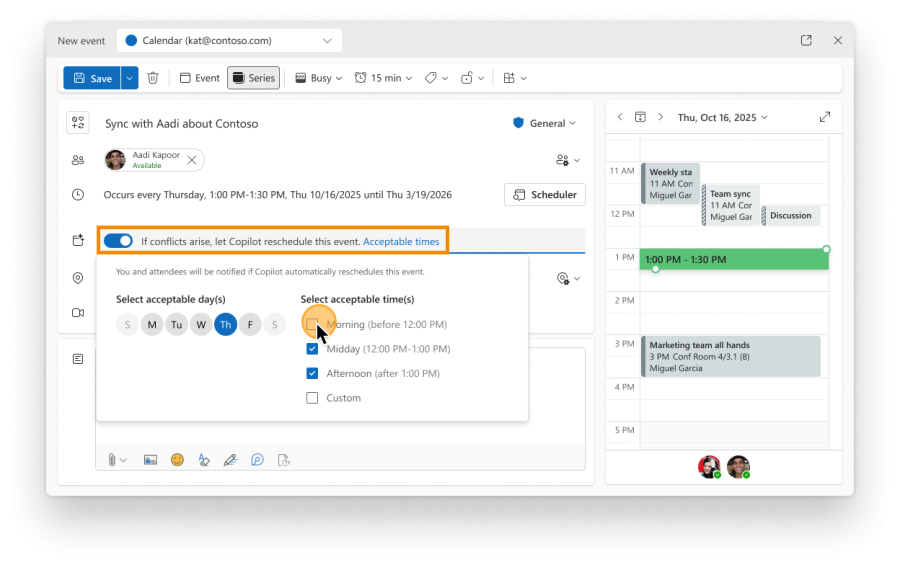The height and width of the screenshot is (565, 900).
Task: Click the emoji icon in the message toolbar
Action: click(x=177, y=460)
